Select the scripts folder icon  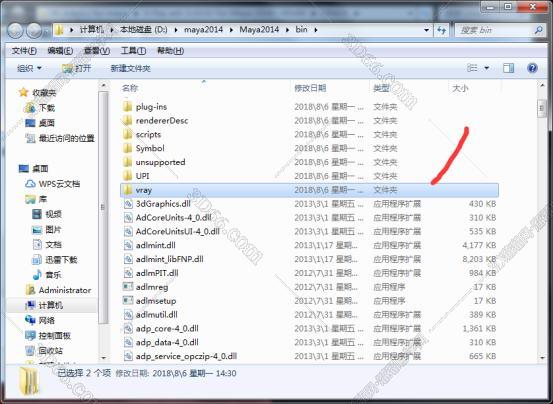point(127,134)
